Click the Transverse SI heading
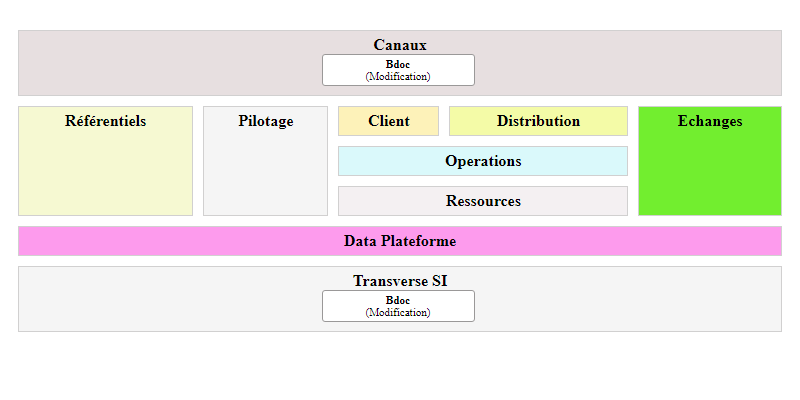The height and width of the screenshot is (400, 800). click(400, 281)
